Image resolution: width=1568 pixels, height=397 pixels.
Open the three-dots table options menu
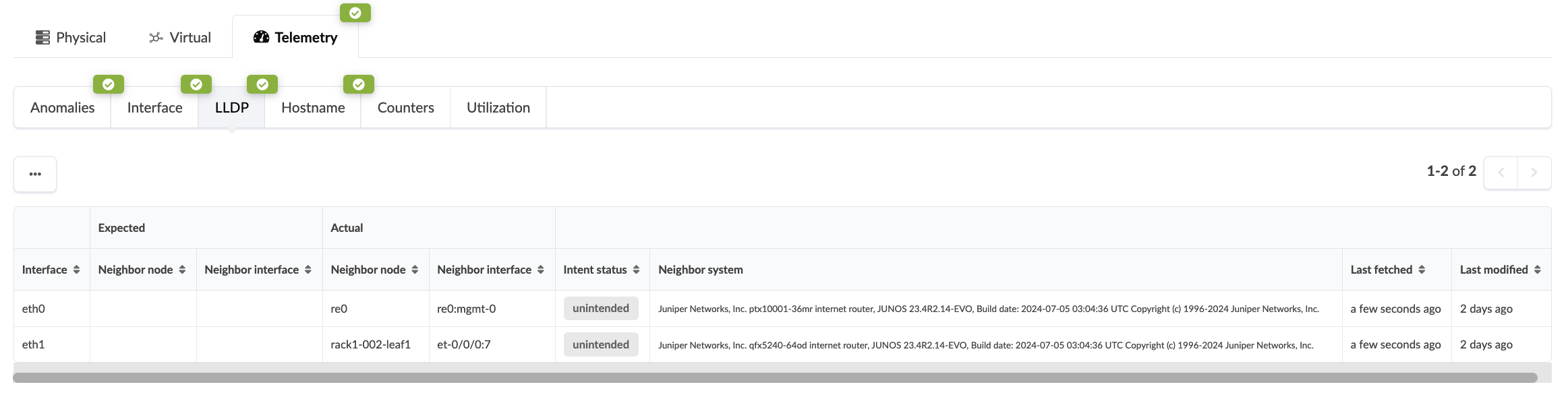click(35, 174)
